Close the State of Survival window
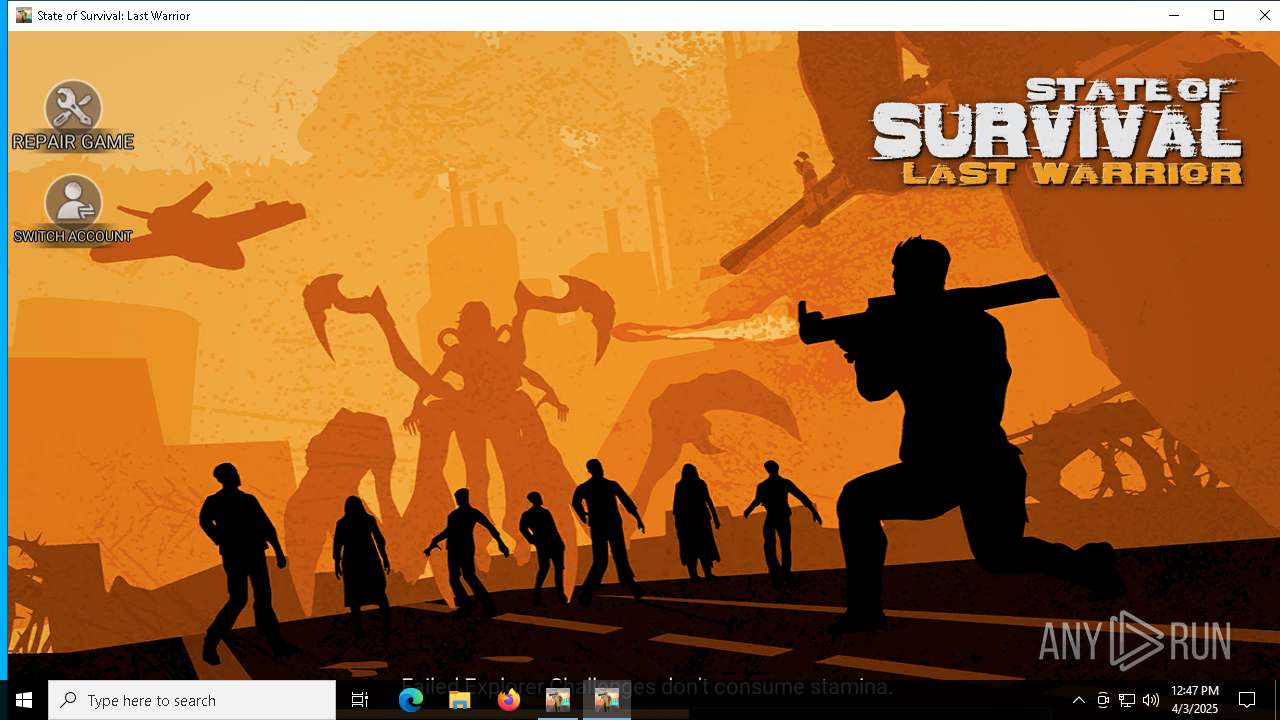The width and height of the screenshot is (1280, 720). [1264, 15]
